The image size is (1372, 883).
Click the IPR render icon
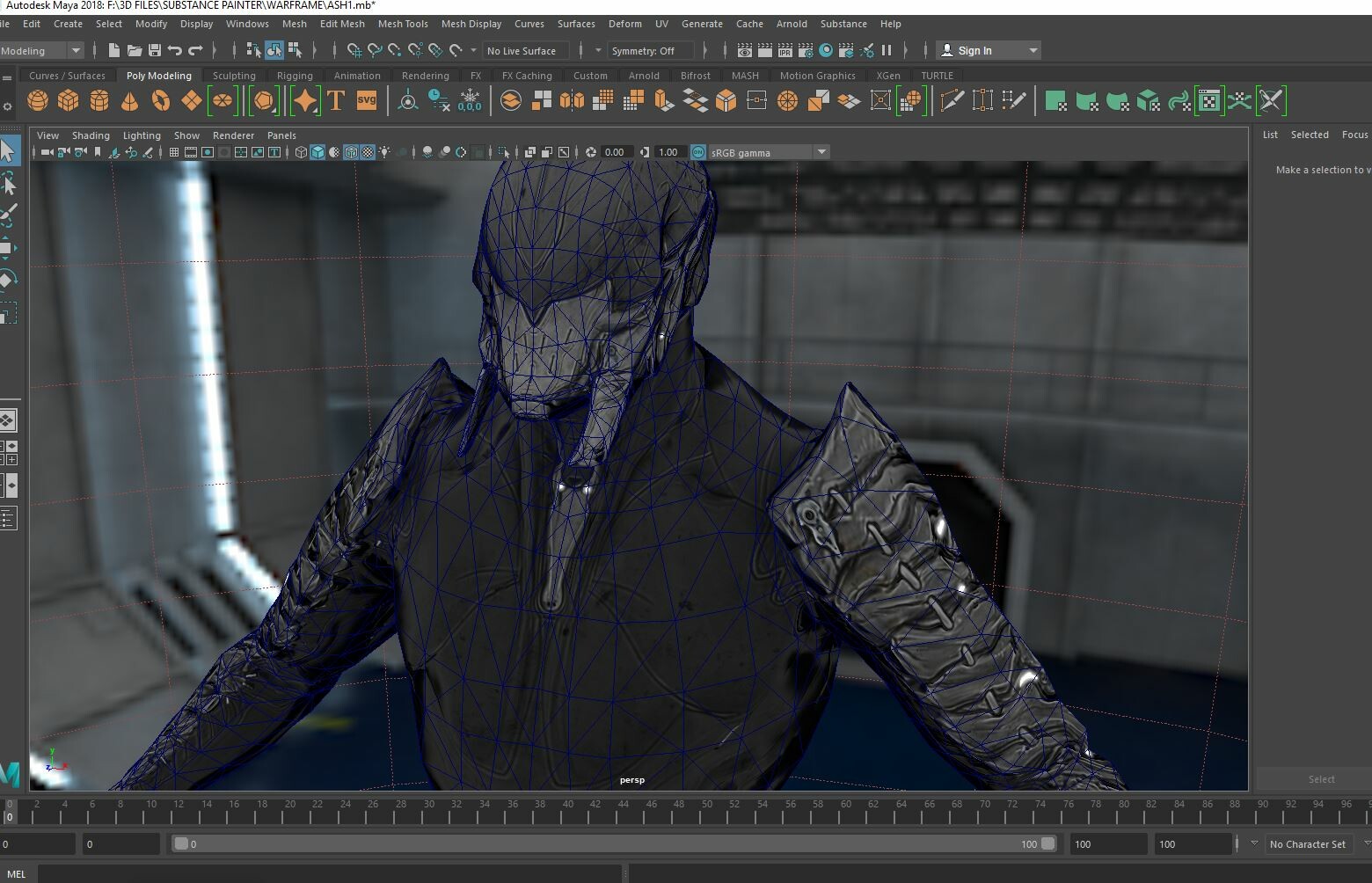tap(785, 51)
